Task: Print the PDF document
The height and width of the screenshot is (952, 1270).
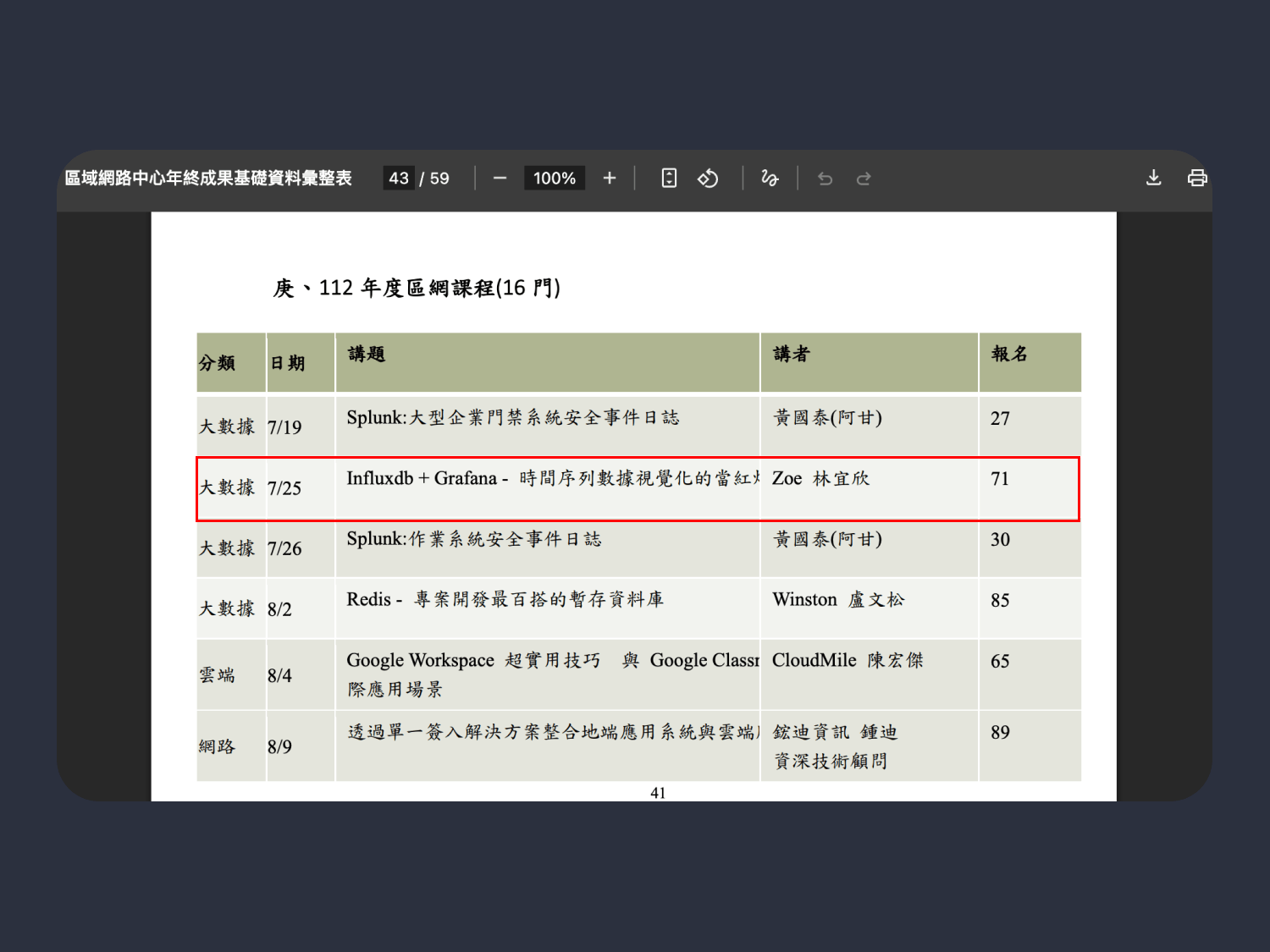Action: (1196, 178)
